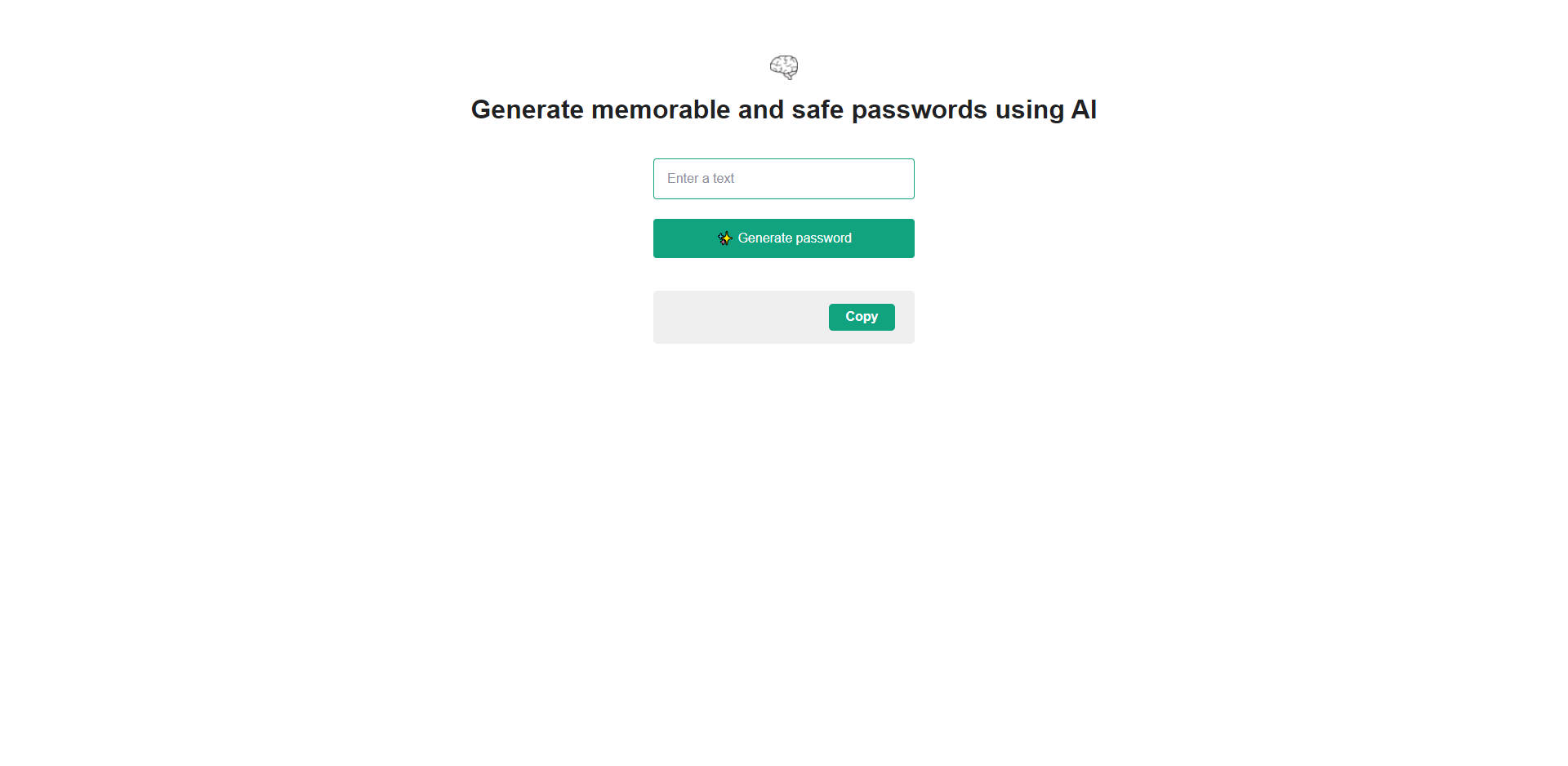Click the Copy button to copy password
Viewport: 1568px width, 766px height.
tap(861, 317)
